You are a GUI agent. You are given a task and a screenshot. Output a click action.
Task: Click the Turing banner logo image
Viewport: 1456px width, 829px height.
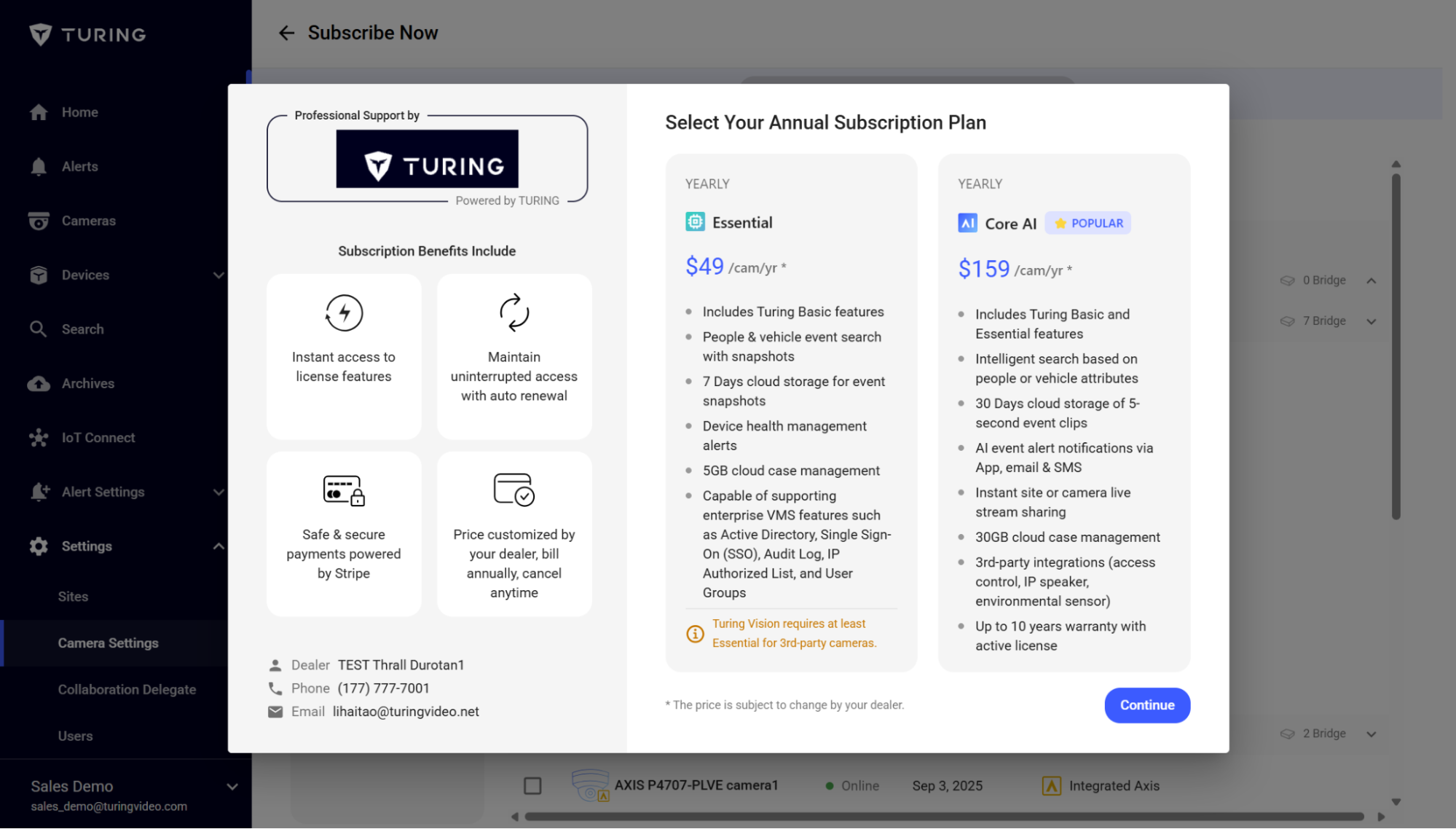pyautogui.click(x=427, y=159)
